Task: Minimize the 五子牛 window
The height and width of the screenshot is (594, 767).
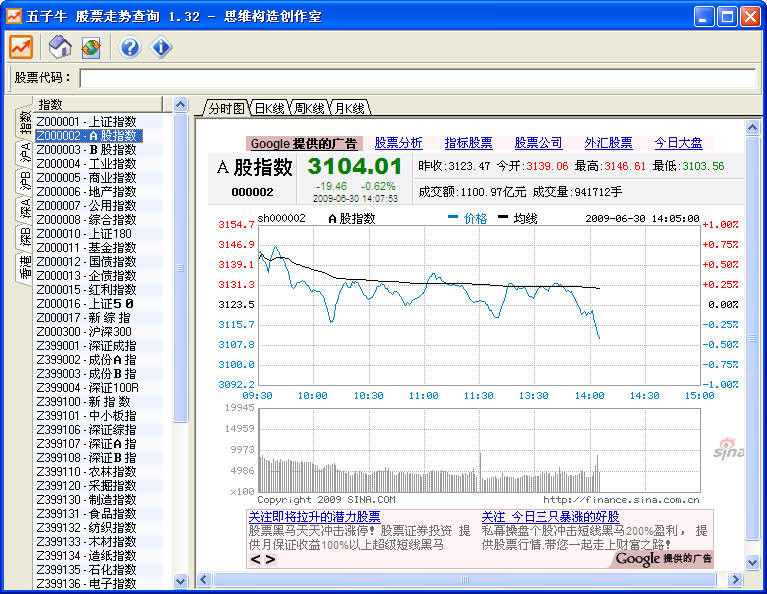Action: (x=703, y=16)
